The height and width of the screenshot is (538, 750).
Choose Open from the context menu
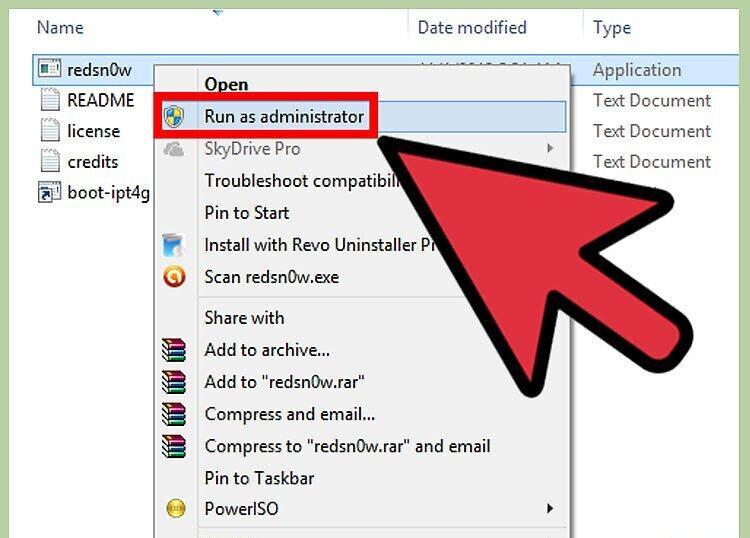226,85
